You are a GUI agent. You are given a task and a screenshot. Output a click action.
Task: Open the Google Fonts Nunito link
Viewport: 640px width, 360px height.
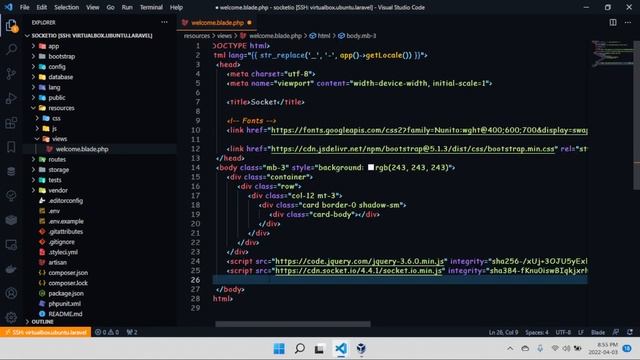429,130
